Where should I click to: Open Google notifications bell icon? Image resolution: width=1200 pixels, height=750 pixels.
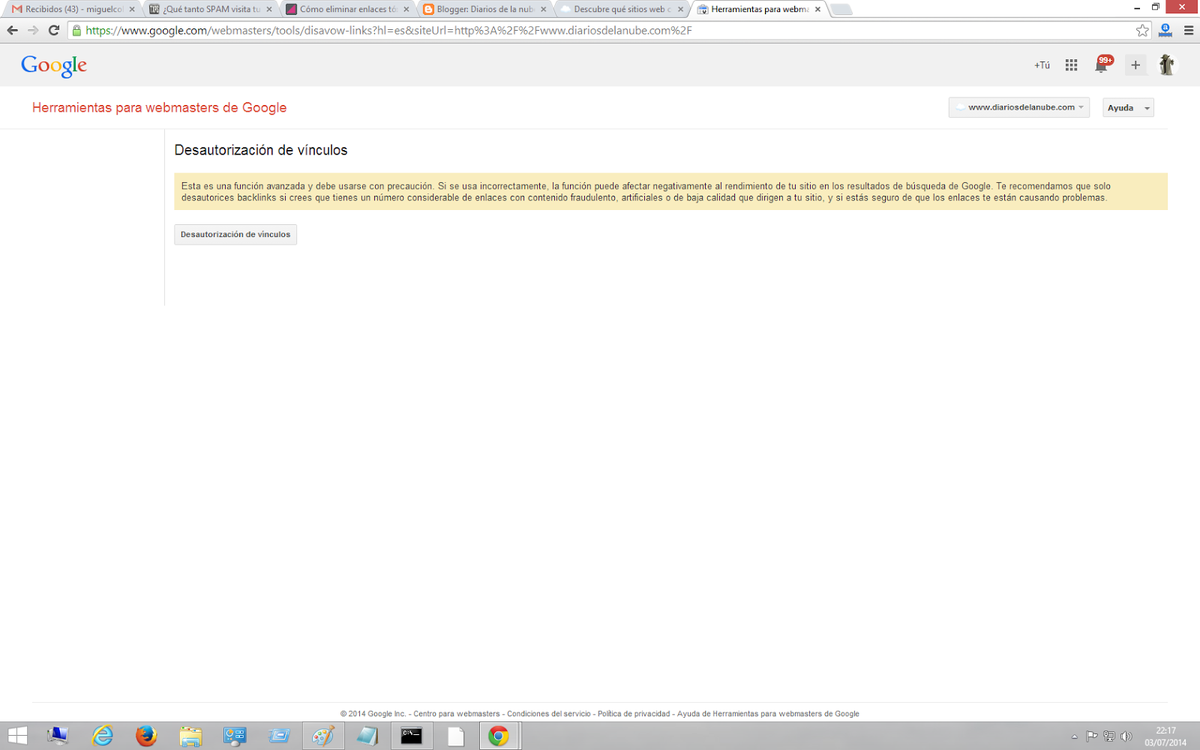(x=1102, y=65)
